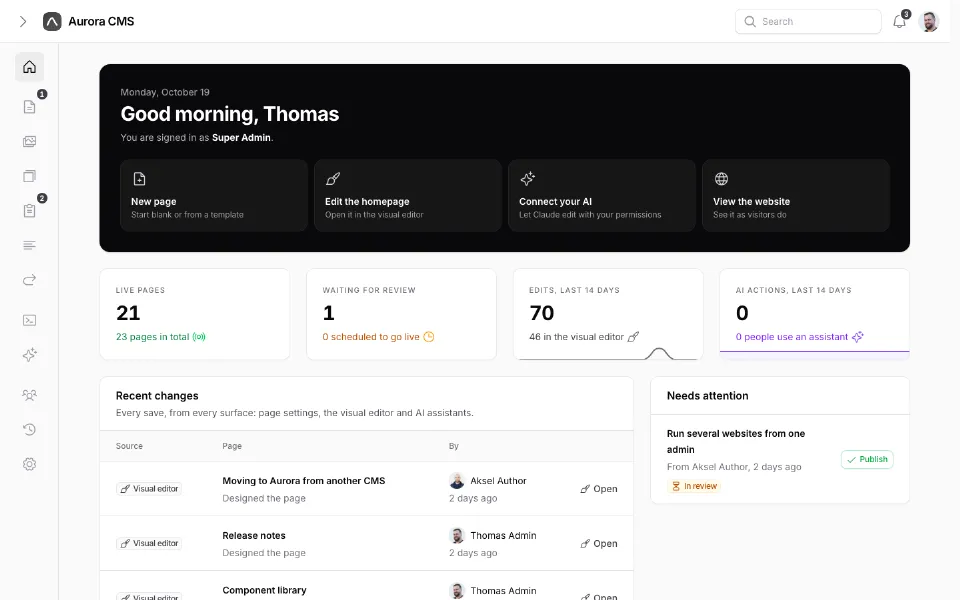
Task: Open the redirects arrow icon in sidebar
Action: coord(29,280)
